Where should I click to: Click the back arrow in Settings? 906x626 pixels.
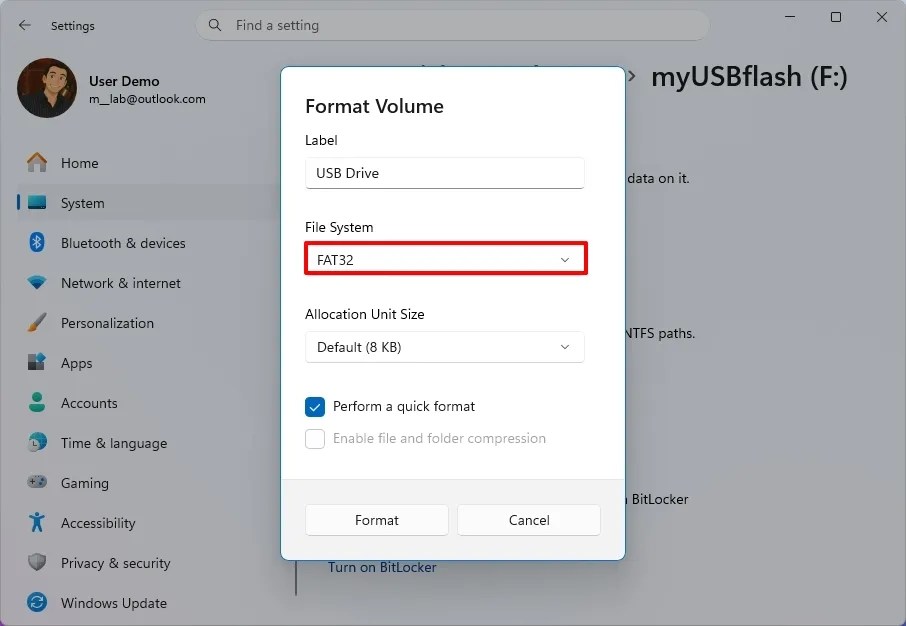(24, 25)
